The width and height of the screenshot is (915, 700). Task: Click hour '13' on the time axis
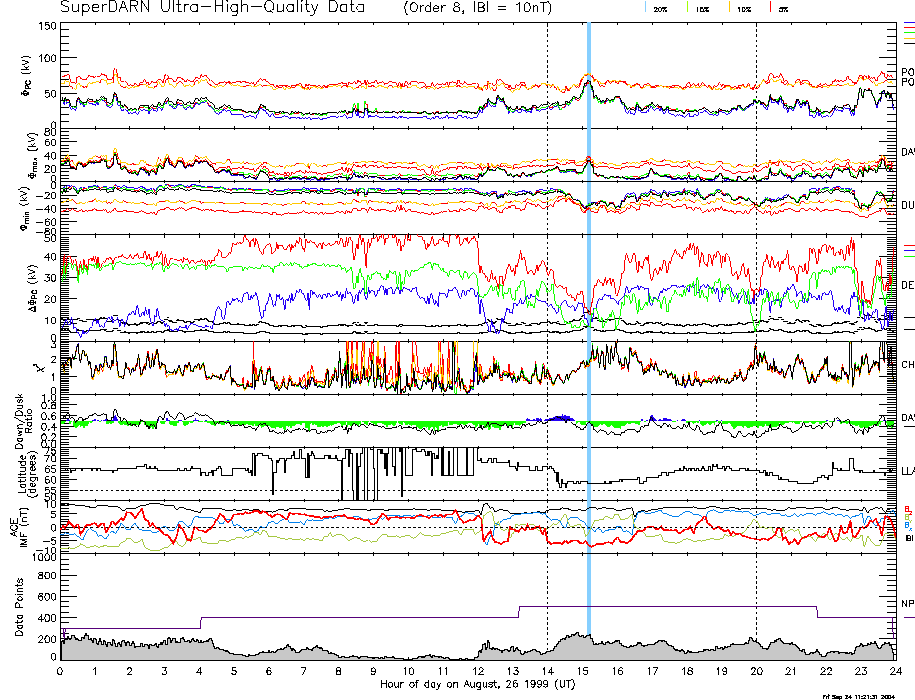tap(513, 671)
